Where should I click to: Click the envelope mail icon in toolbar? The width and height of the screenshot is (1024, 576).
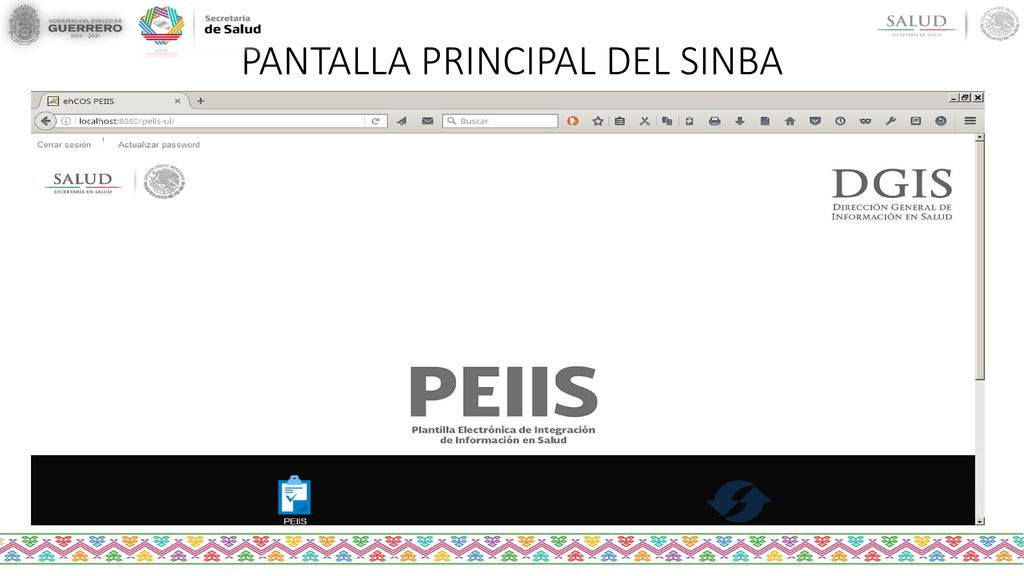(427, 121)
